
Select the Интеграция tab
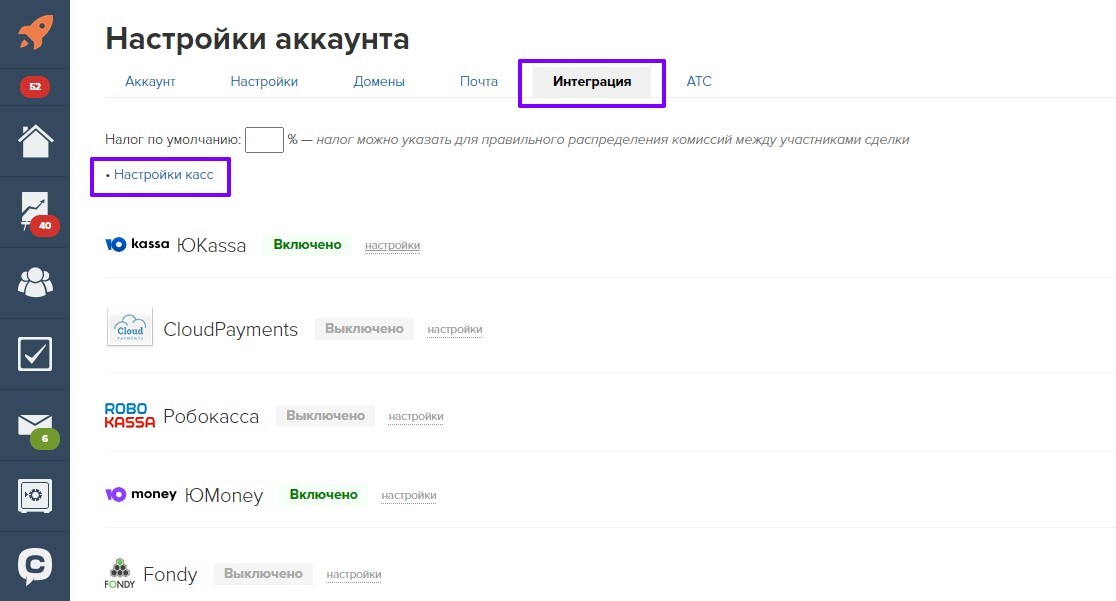[592, 82]
